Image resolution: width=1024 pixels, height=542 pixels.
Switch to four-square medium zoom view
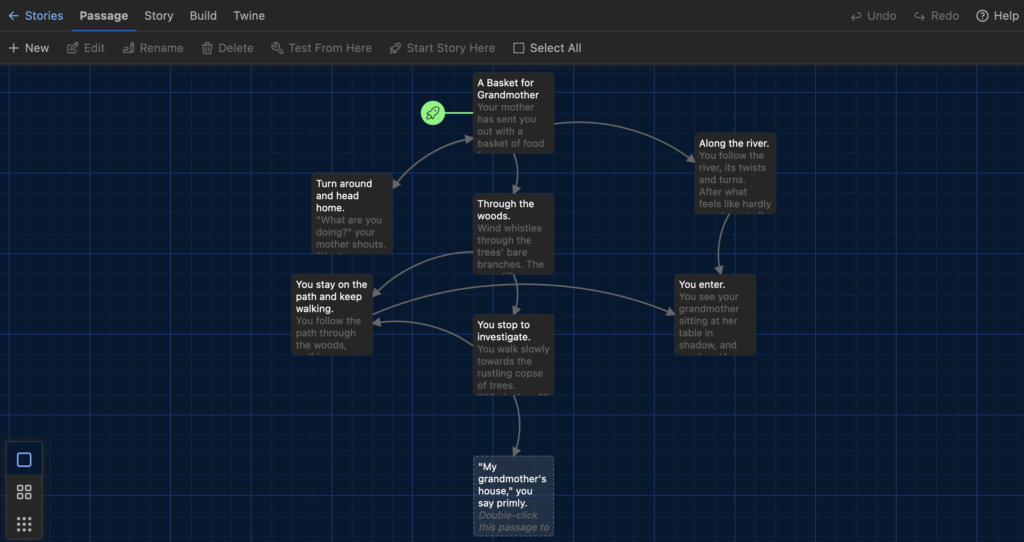(24, 492)
